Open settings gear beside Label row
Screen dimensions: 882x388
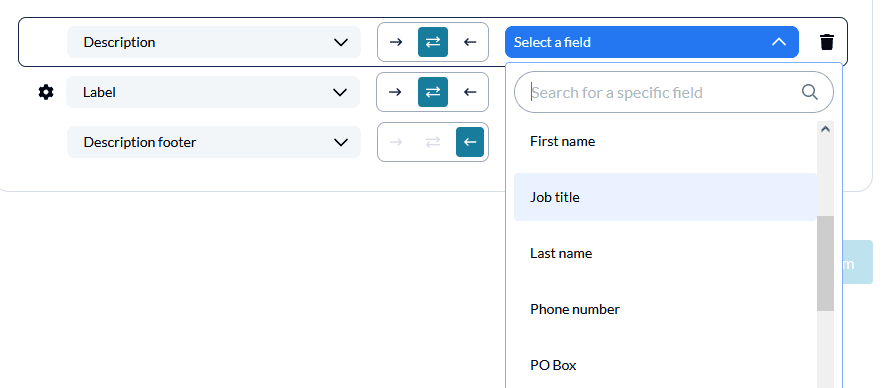46,92
